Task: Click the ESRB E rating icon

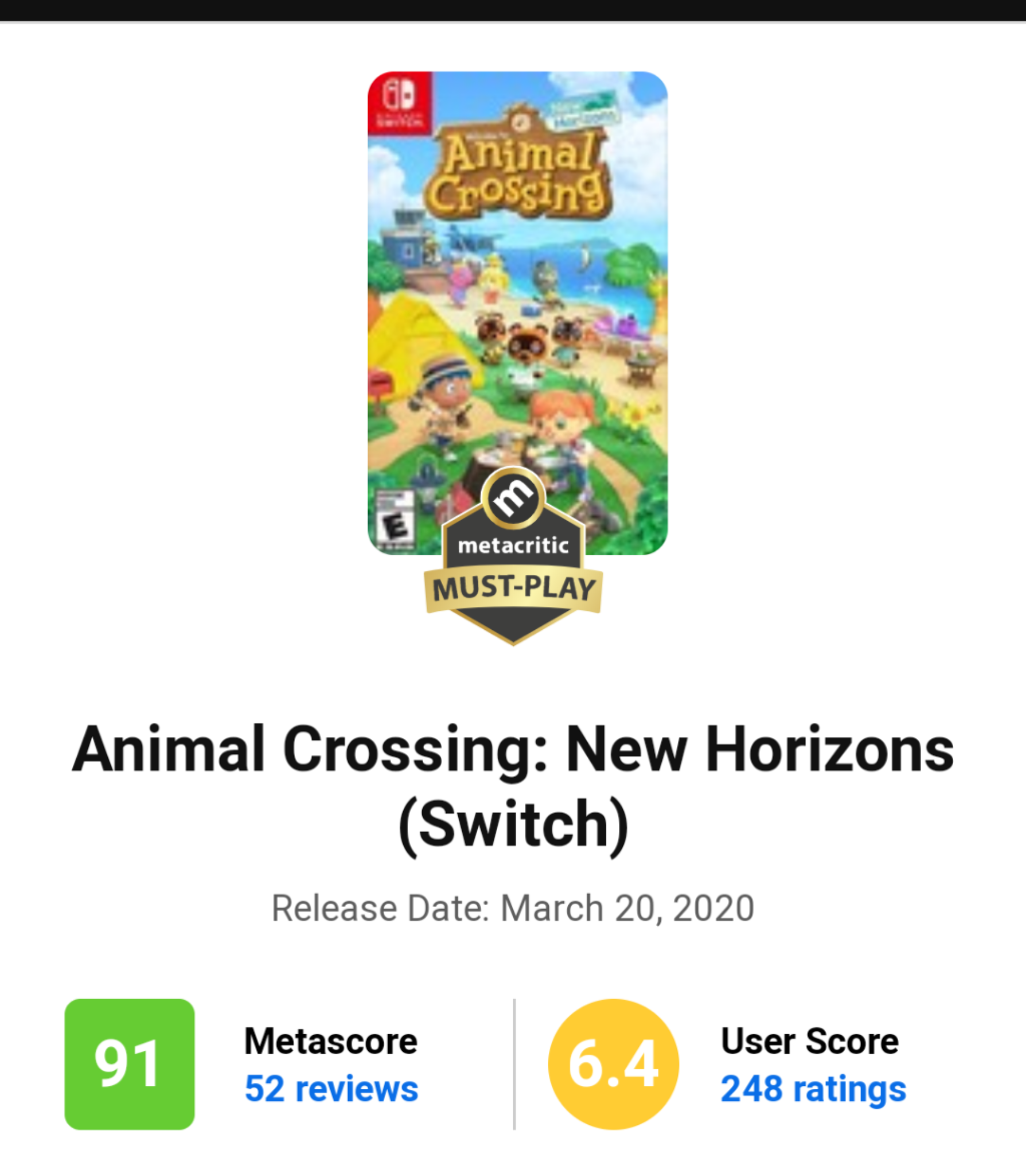Action: (x=394, y=521)
